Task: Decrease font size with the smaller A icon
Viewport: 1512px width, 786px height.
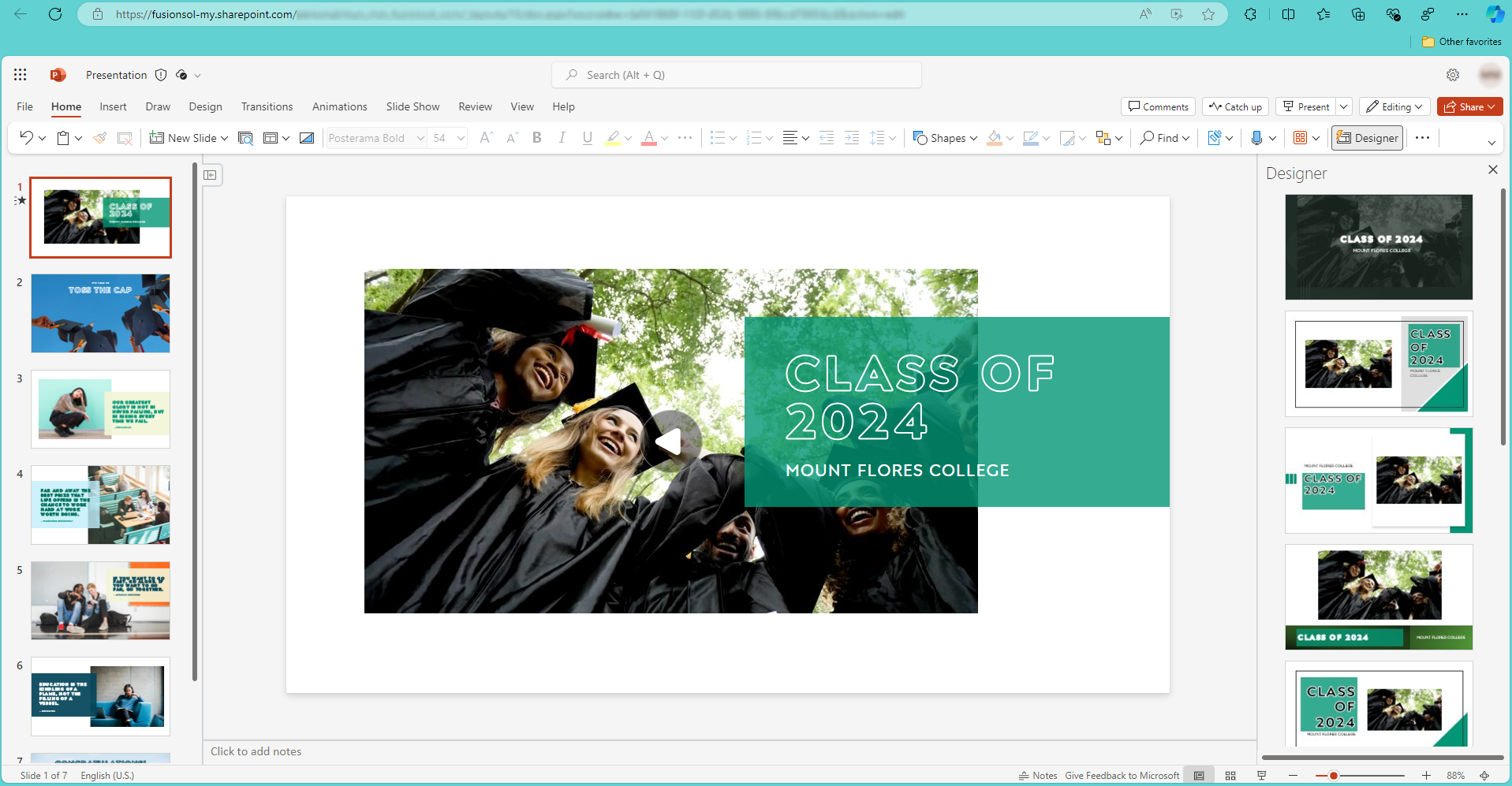Action: pos(512,138)
